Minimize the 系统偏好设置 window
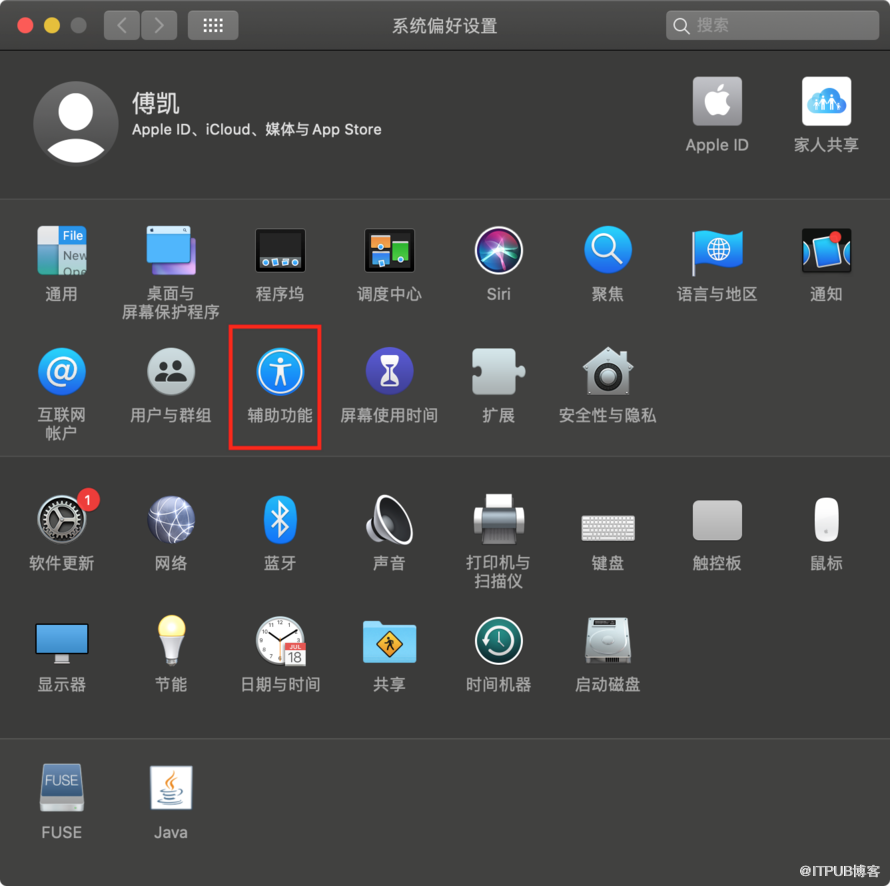Viewport: 890px width, 886px height. tap(52, 26)
